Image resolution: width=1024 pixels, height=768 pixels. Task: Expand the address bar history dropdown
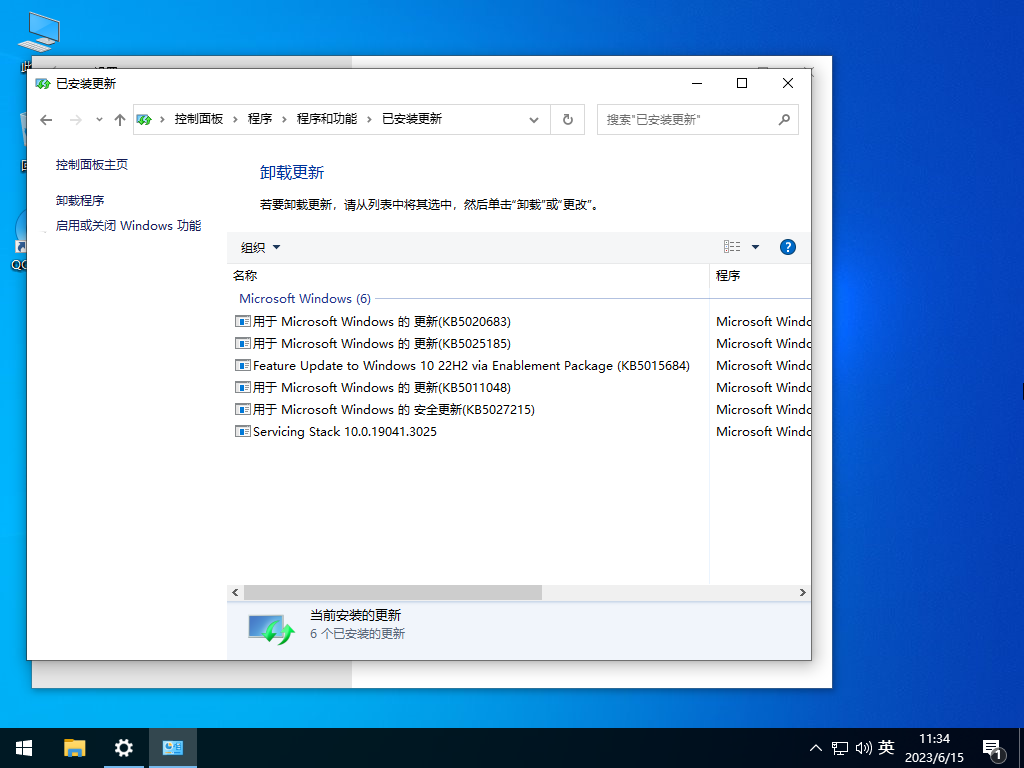point(533,119)
